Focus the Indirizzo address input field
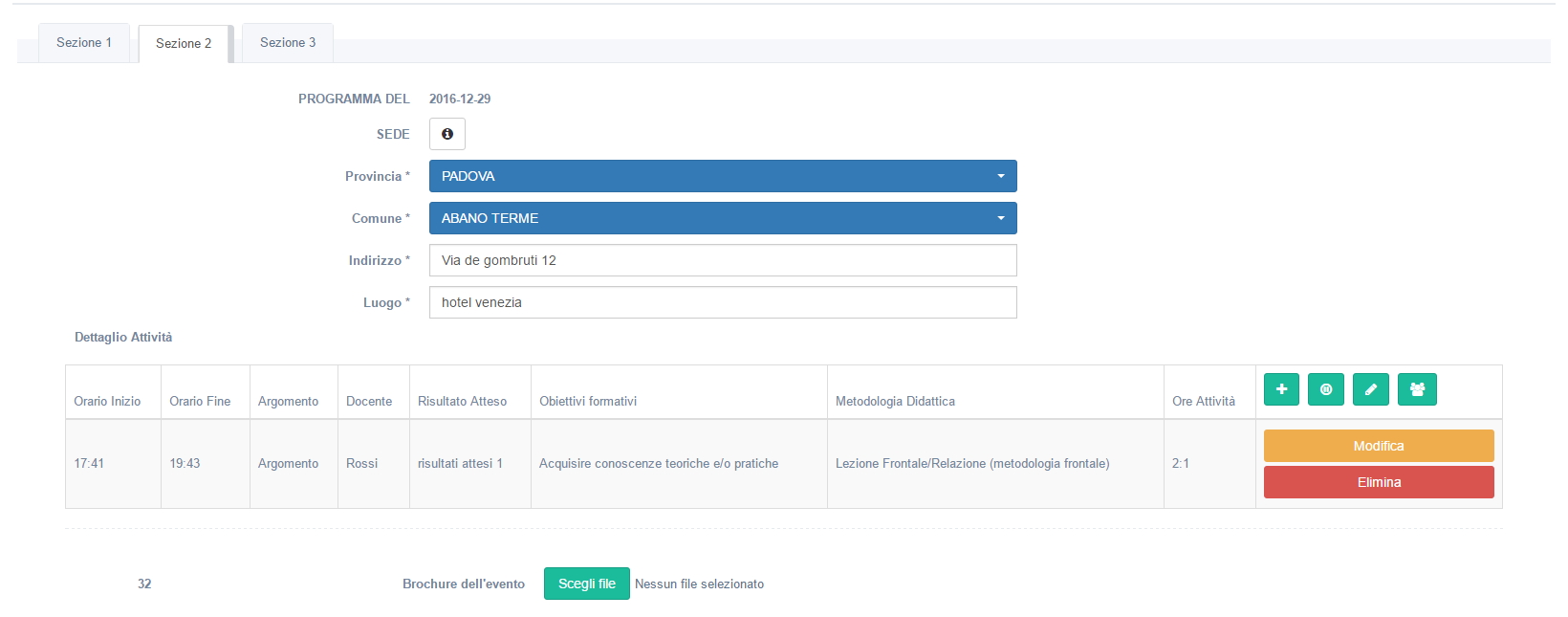Viewport: 1568px width, 617px height. [x=722, y=260]
